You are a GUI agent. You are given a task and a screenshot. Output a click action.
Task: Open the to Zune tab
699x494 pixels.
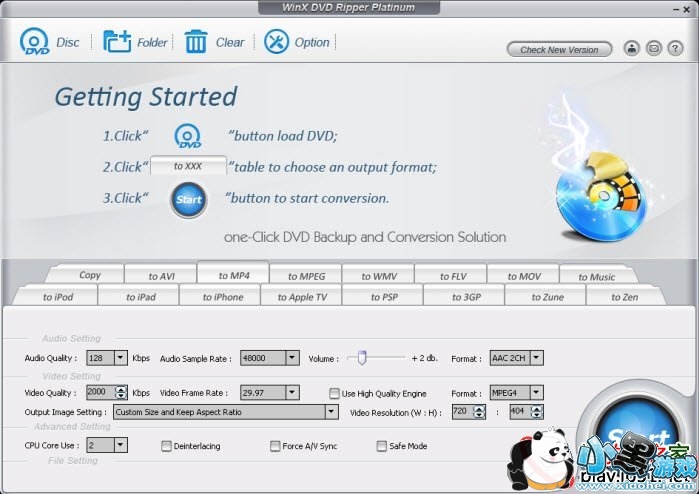(x=547, y=296)
